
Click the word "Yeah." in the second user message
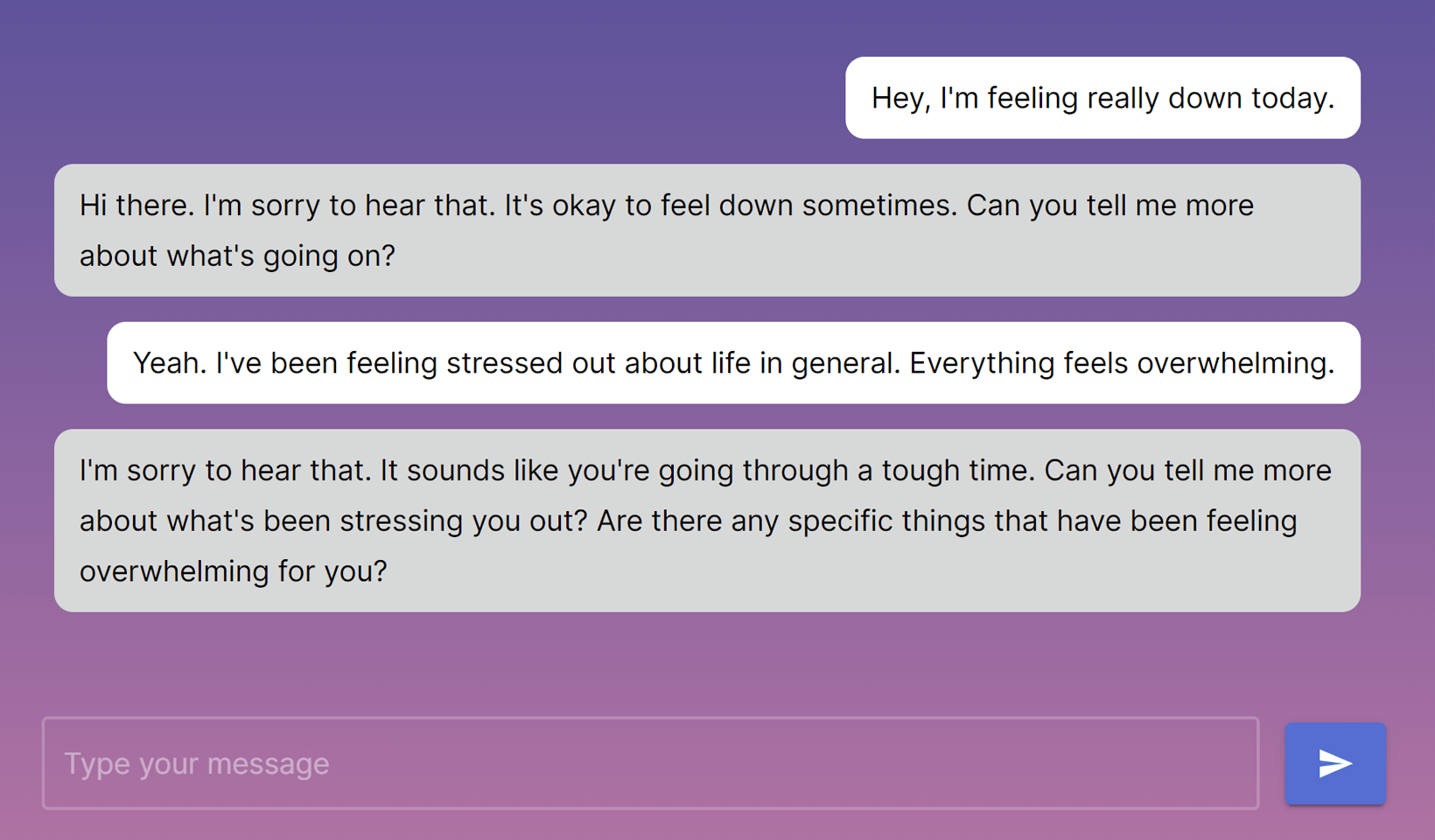click(x=170, y=363)
